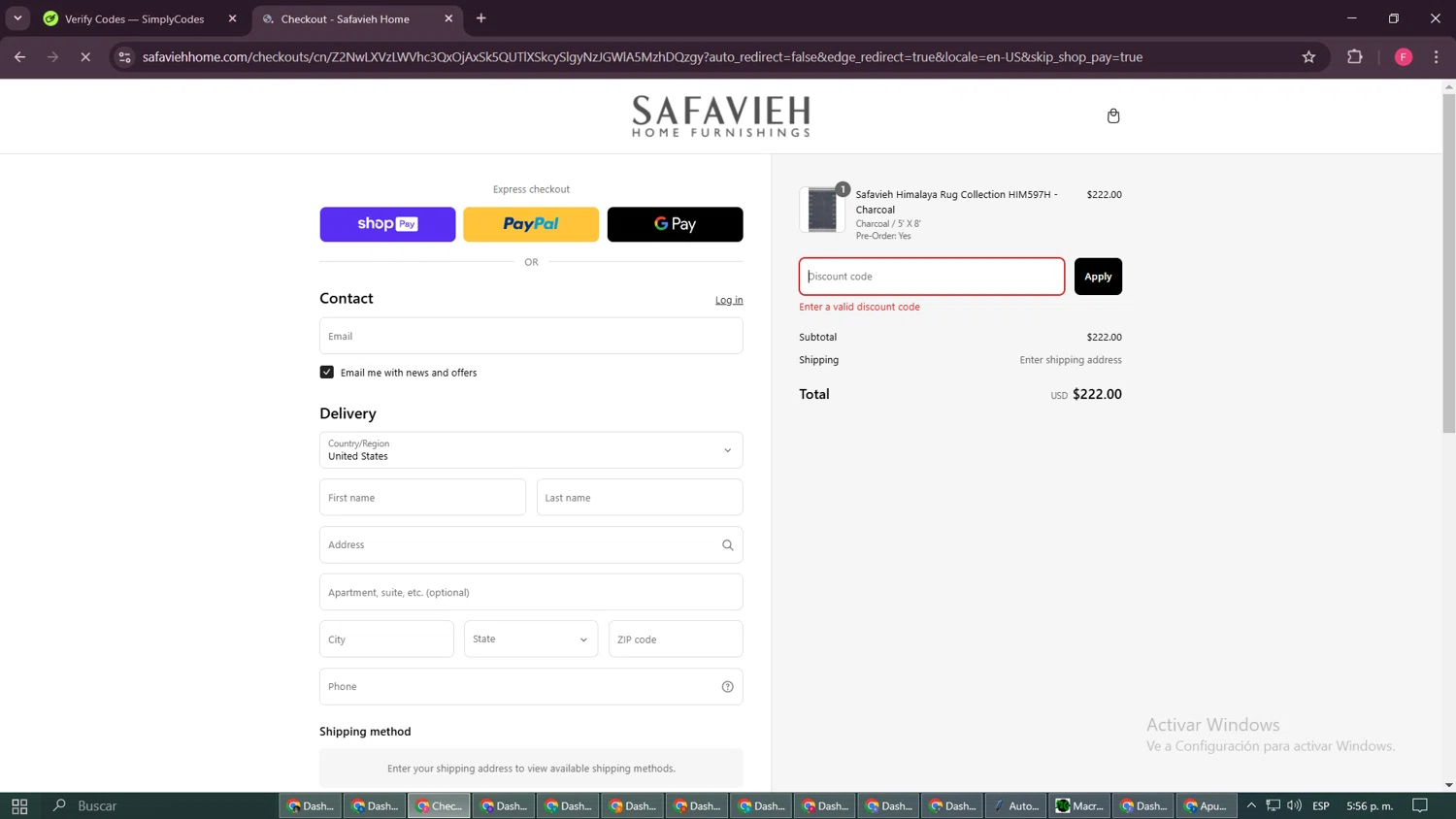1456x819 pixels.
Task: Click the Address input field
Action: click(531, 545)
